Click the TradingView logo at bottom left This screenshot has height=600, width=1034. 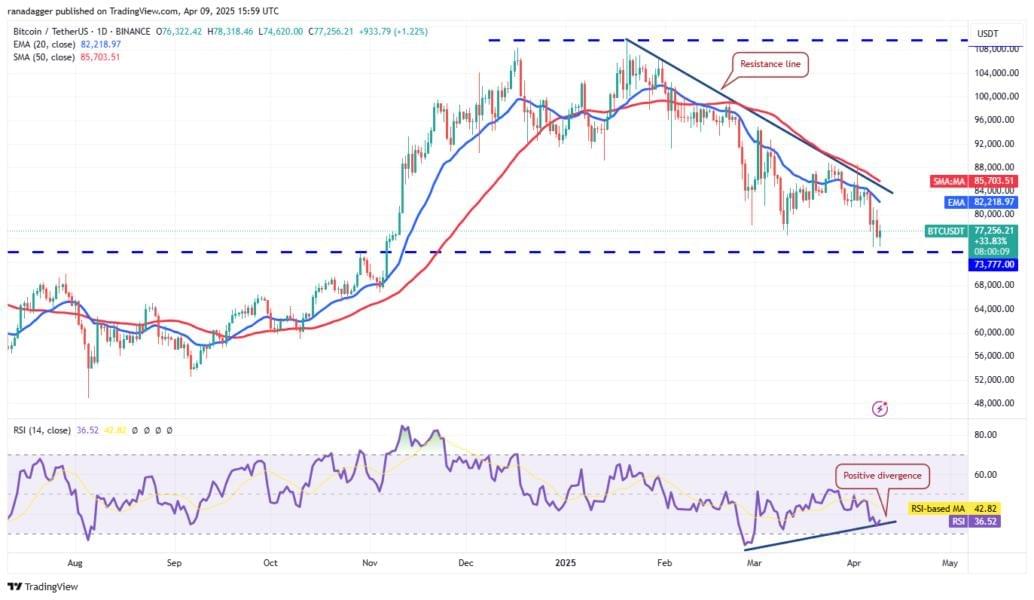coord(43,587)
